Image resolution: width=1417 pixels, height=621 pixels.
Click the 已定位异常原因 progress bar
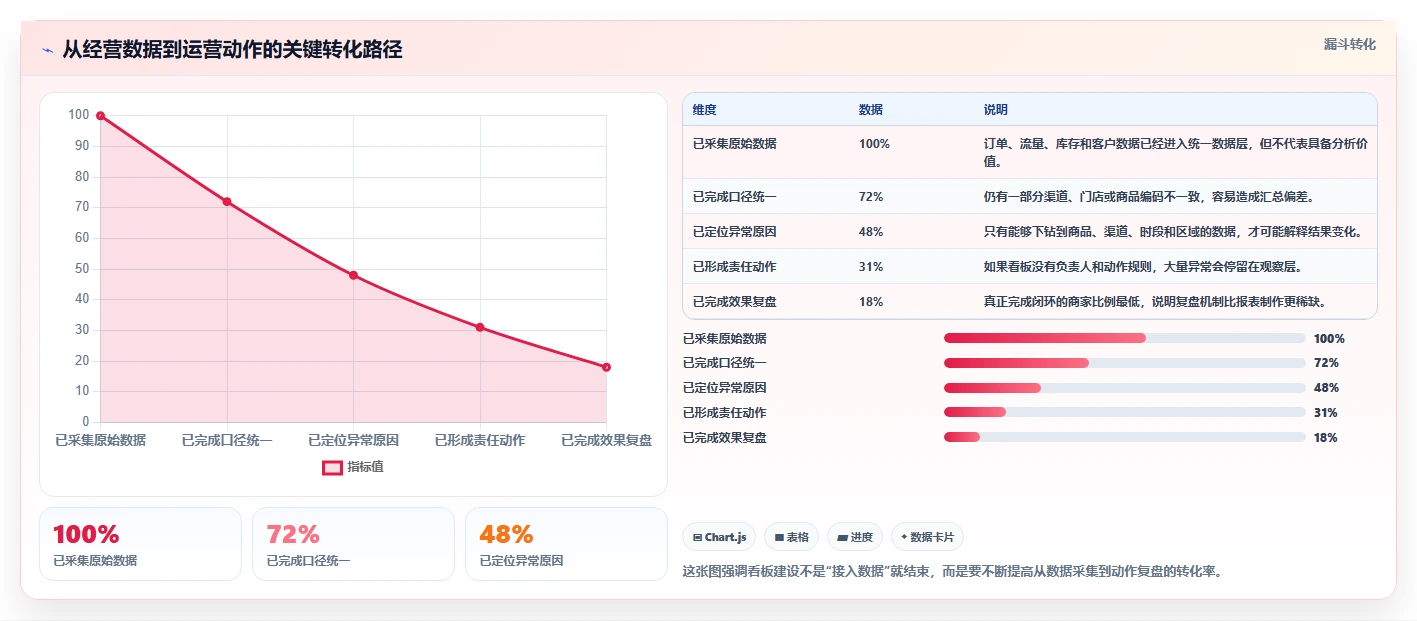pos(1125,388)
